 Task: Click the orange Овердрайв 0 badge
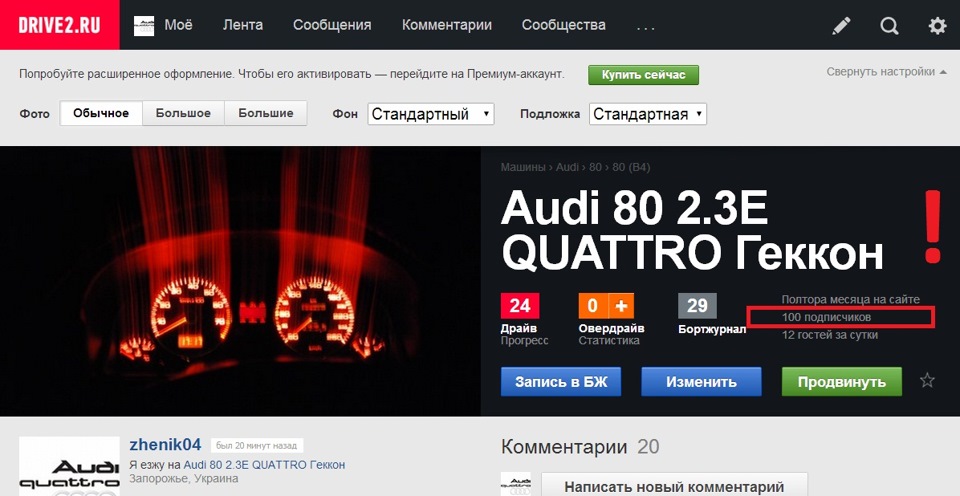tap(593, 306)
